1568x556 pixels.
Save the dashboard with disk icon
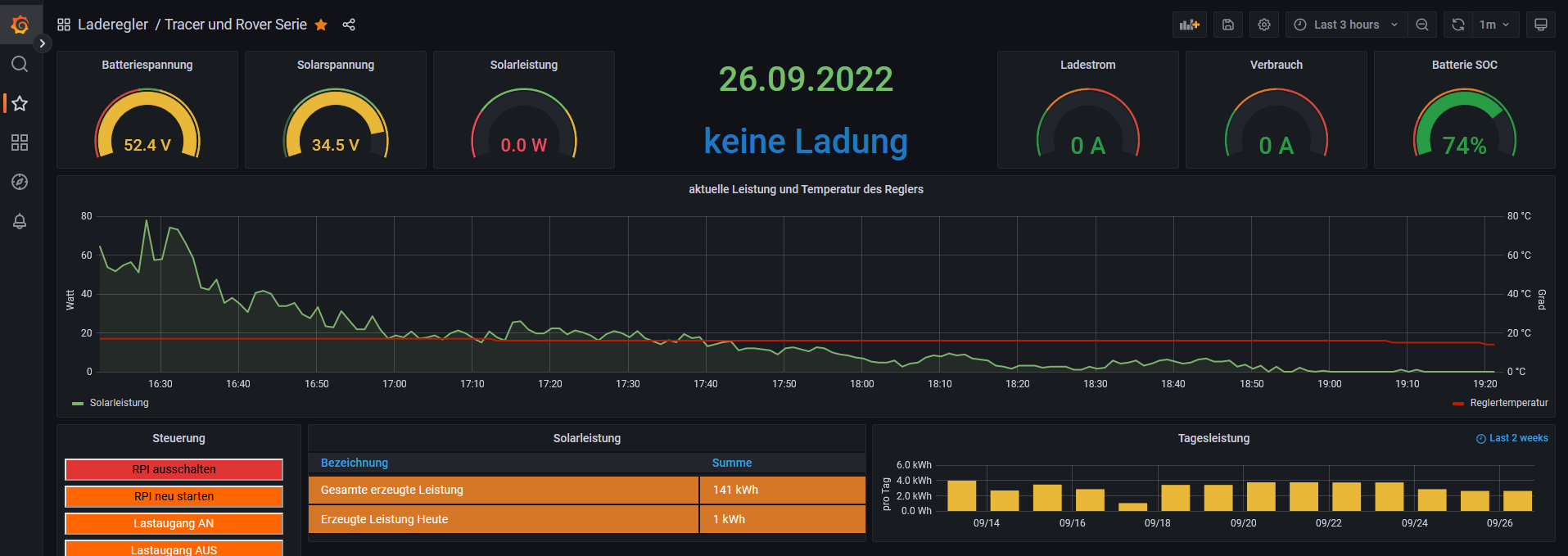1228,25
